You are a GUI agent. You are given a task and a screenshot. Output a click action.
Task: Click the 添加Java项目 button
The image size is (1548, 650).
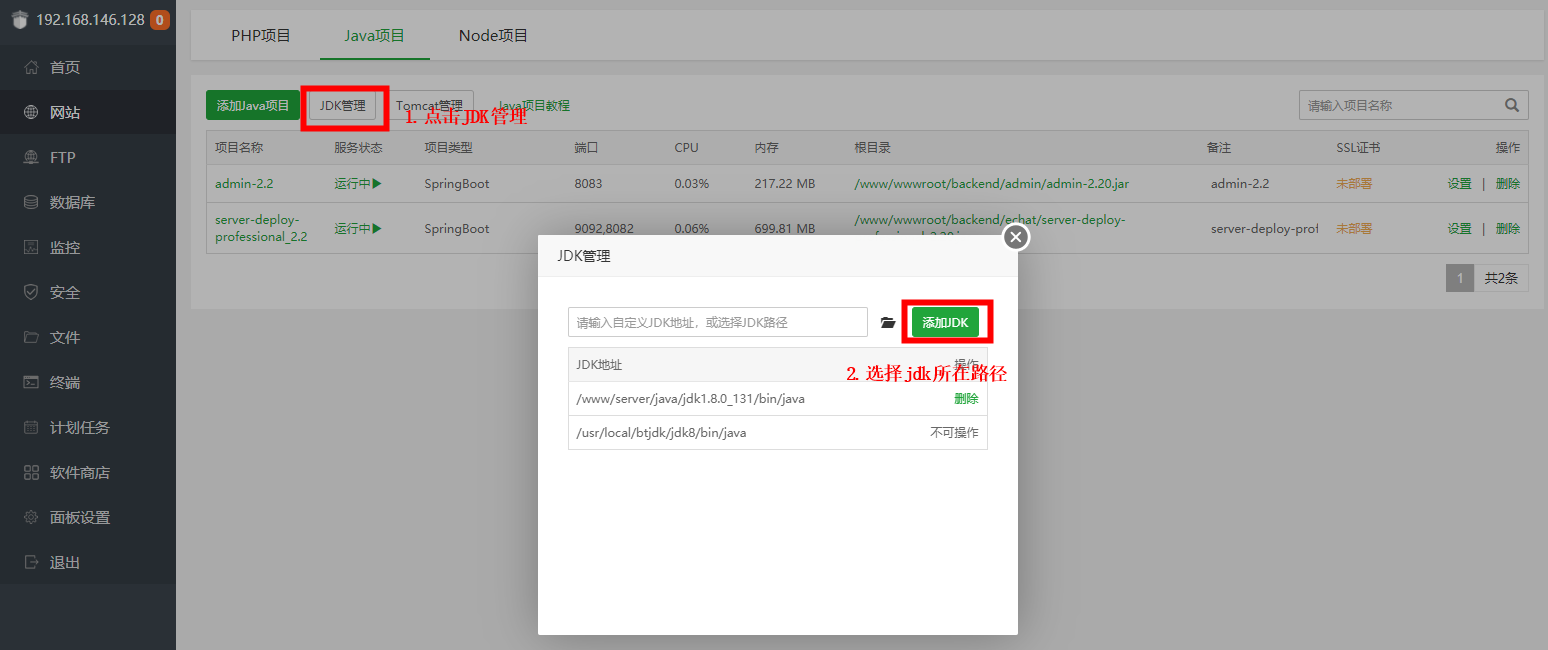(253, 106)
